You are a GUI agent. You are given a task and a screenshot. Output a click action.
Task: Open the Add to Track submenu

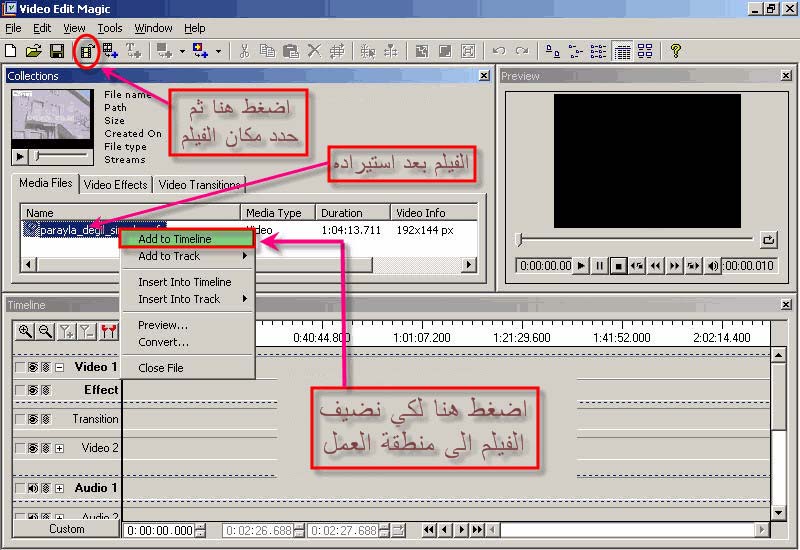click(187, 256)
